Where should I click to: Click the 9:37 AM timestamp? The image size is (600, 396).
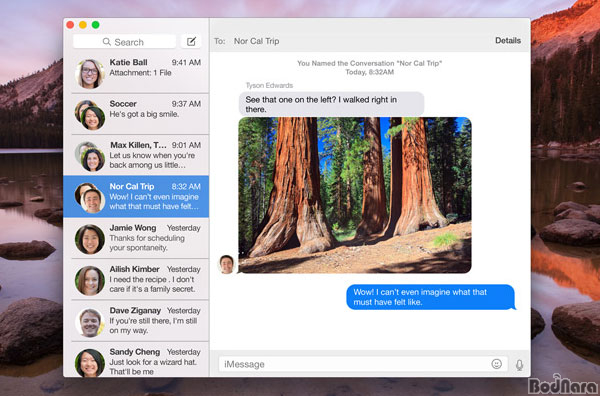point(186,104)
